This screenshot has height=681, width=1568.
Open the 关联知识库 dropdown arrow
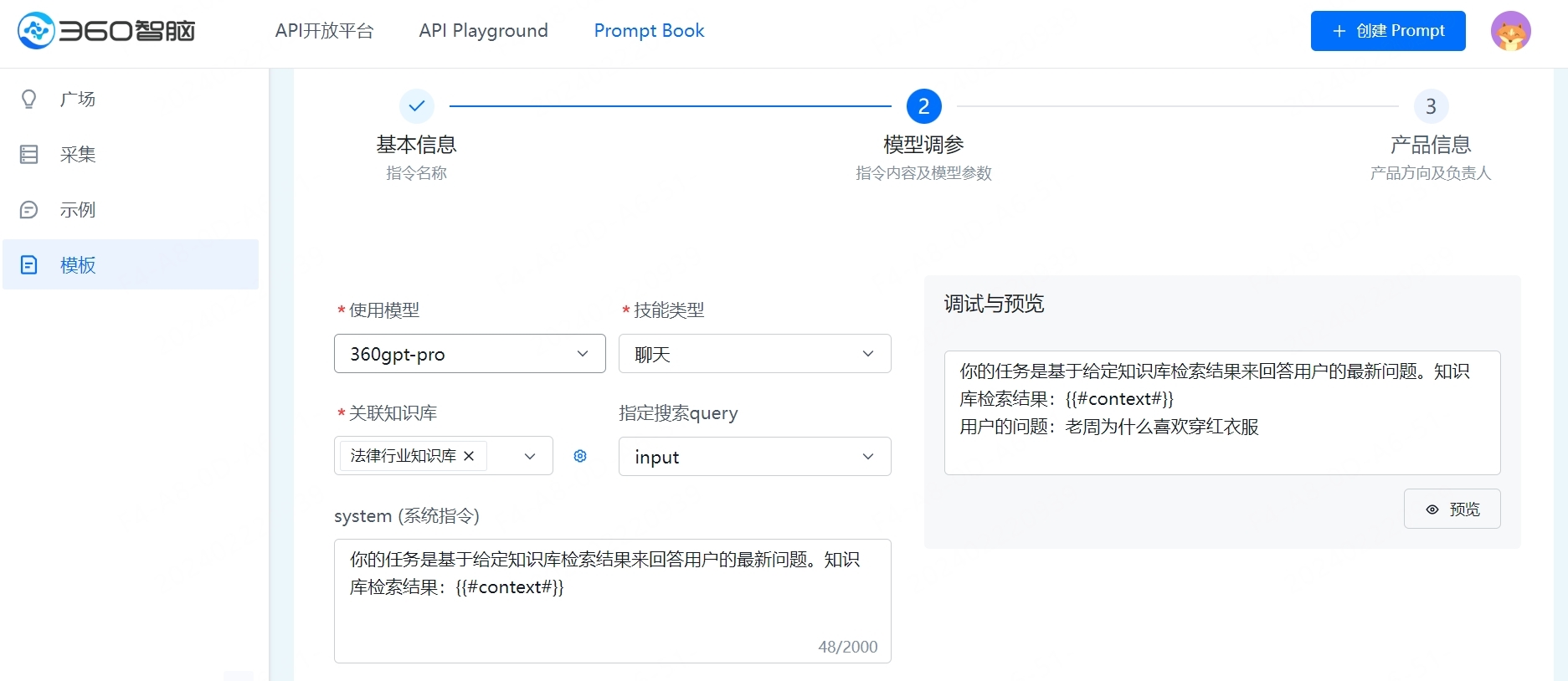click(529, 456)
